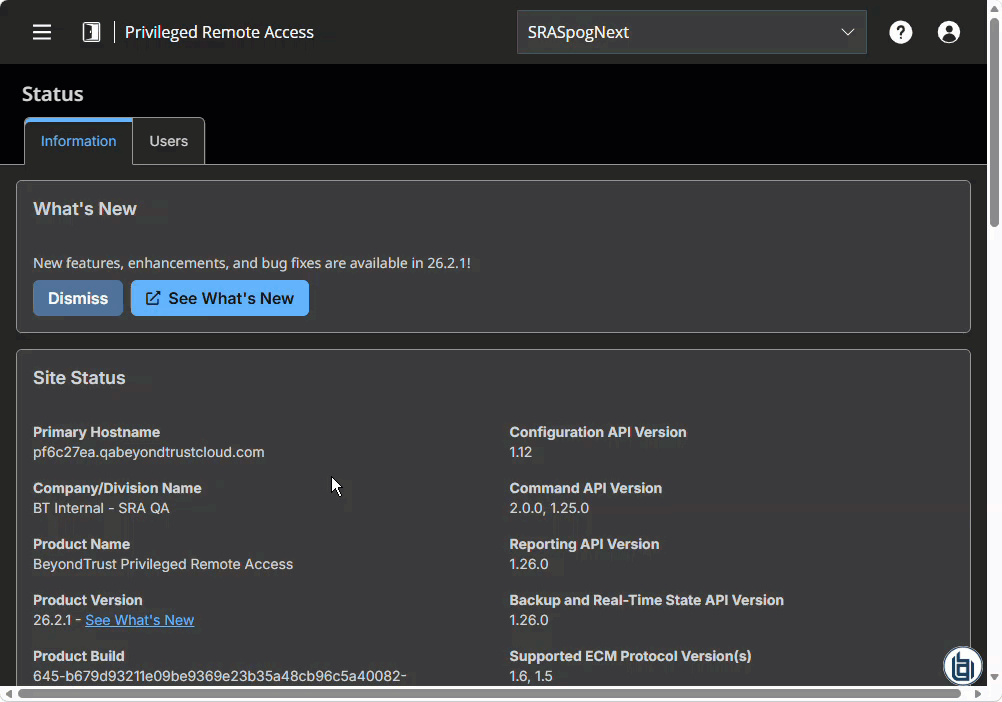1002x702 pixels.
Task: Expand the SRASpogNext site dropdown
Action: [691, 32]
